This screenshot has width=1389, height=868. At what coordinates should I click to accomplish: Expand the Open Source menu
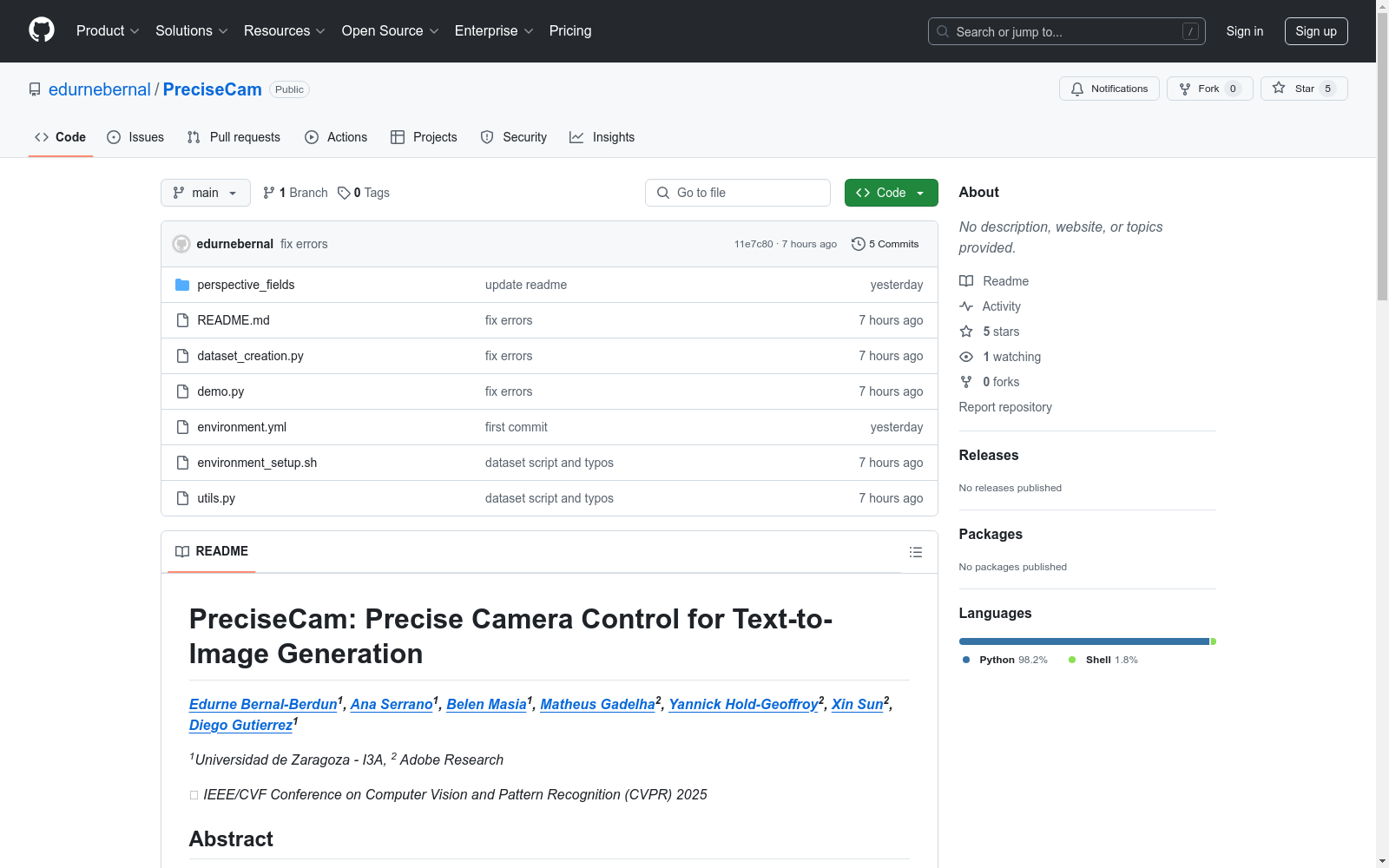390,30
